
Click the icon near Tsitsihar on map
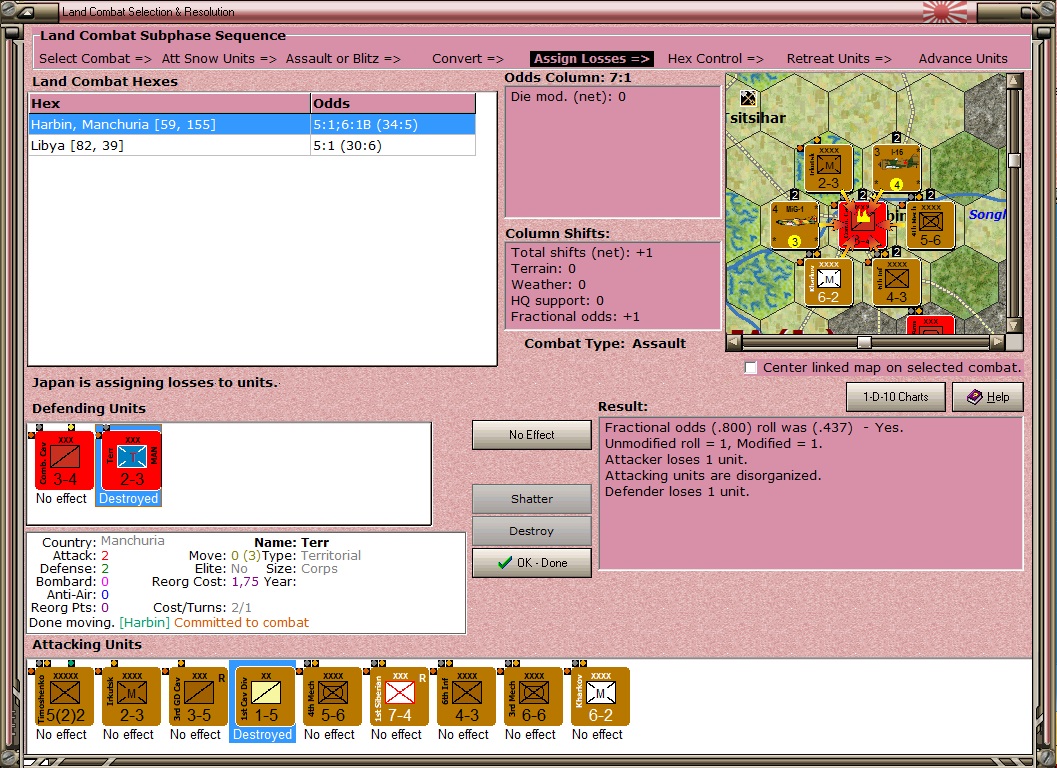pyautogui.click(x=748, y=98)
